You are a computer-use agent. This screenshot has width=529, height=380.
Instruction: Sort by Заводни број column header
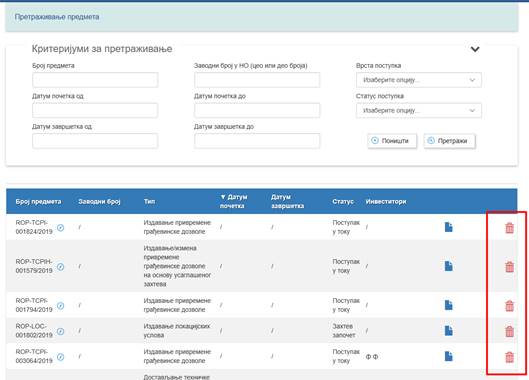click(99, 201)
